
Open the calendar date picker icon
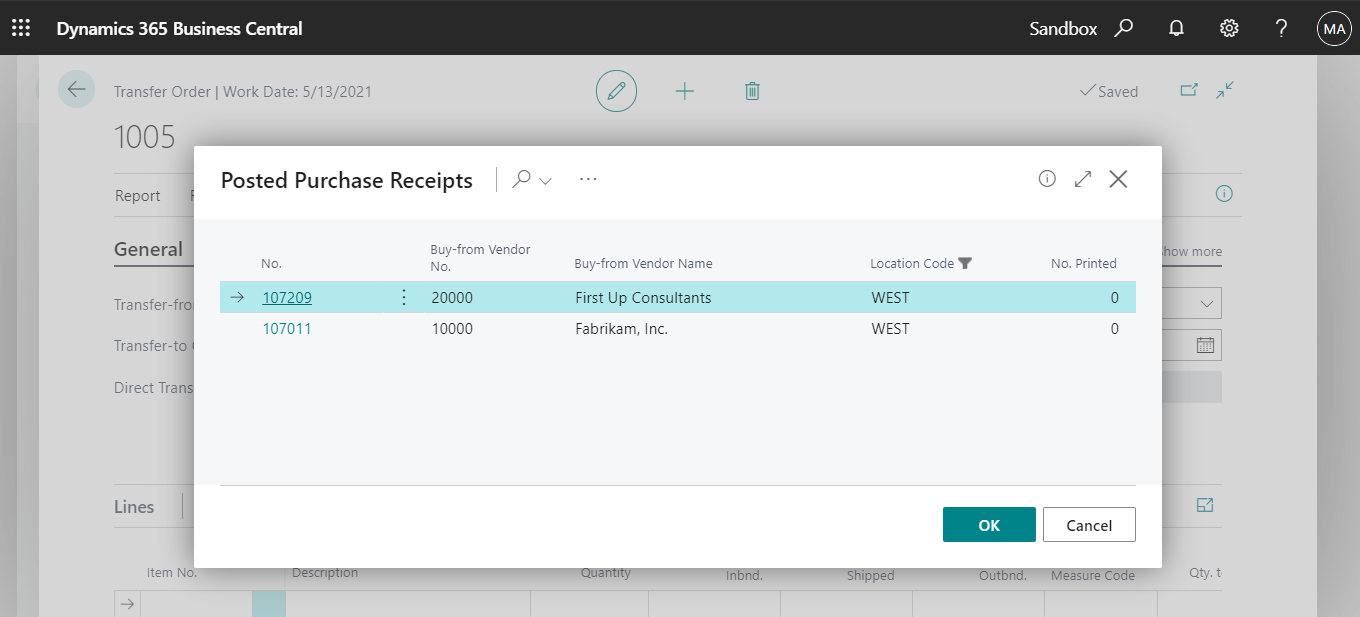coord(1207,345)
